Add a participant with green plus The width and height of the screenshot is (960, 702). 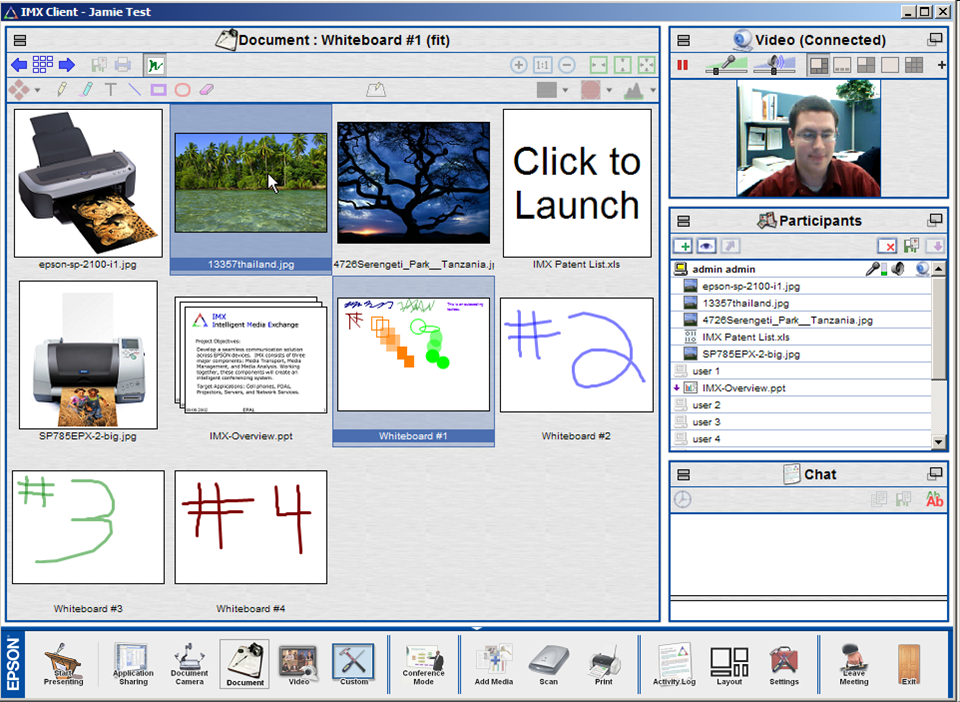pos(683,246)
